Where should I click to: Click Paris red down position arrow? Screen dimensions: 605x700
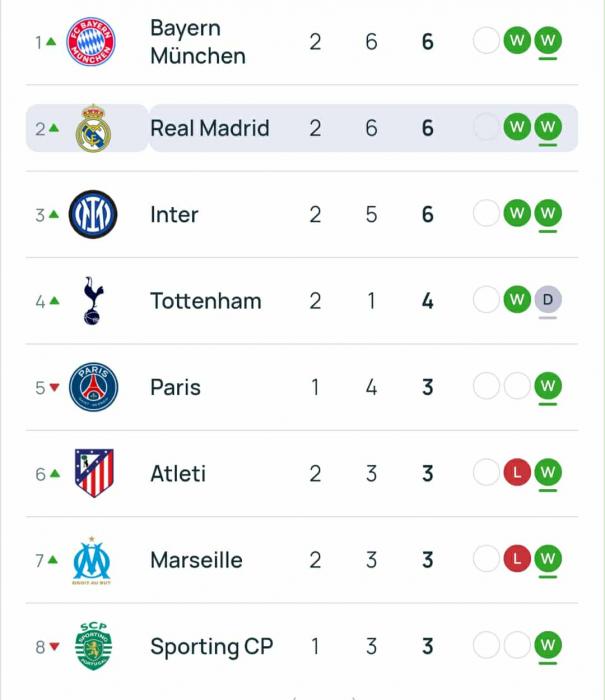click(x=54, y=388)
